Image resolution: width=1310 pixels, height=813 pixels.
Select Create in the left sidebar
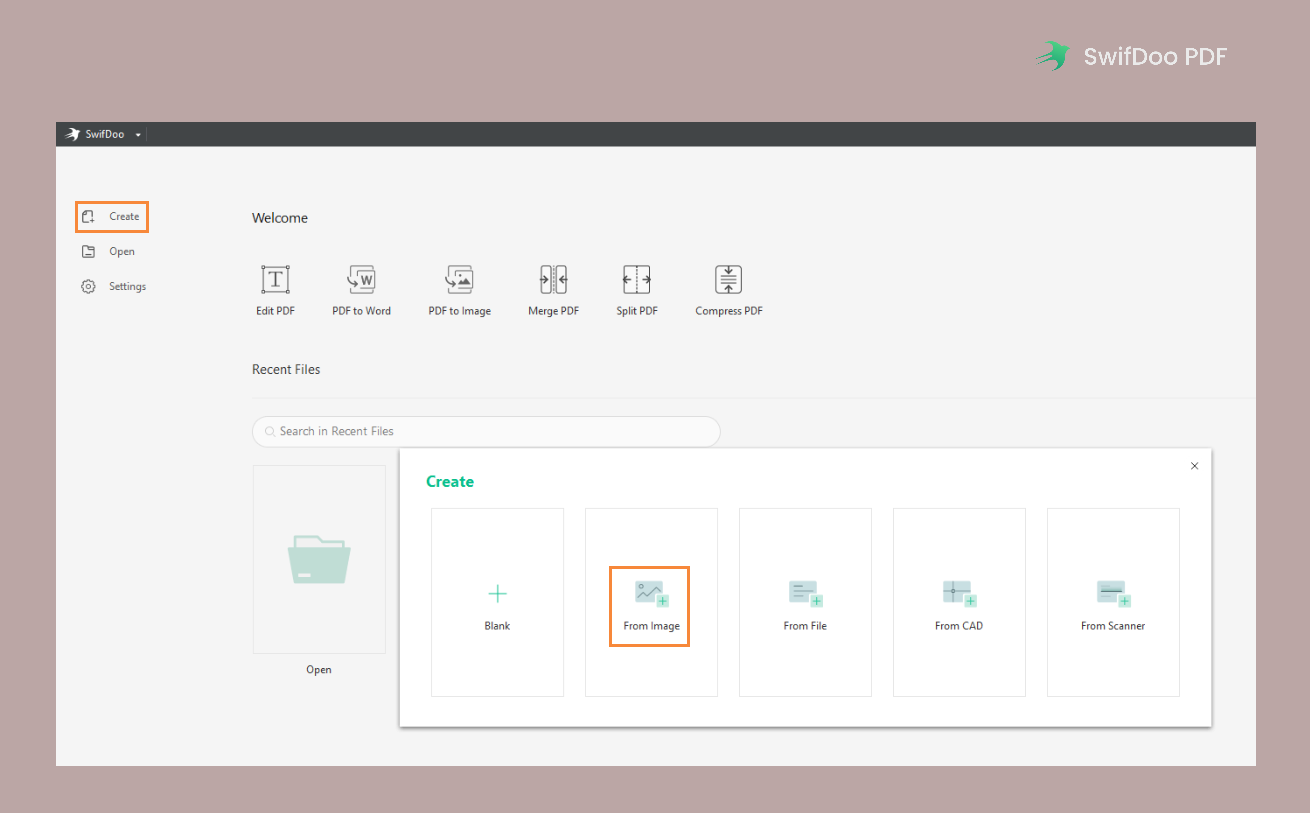tap(112, 217)
